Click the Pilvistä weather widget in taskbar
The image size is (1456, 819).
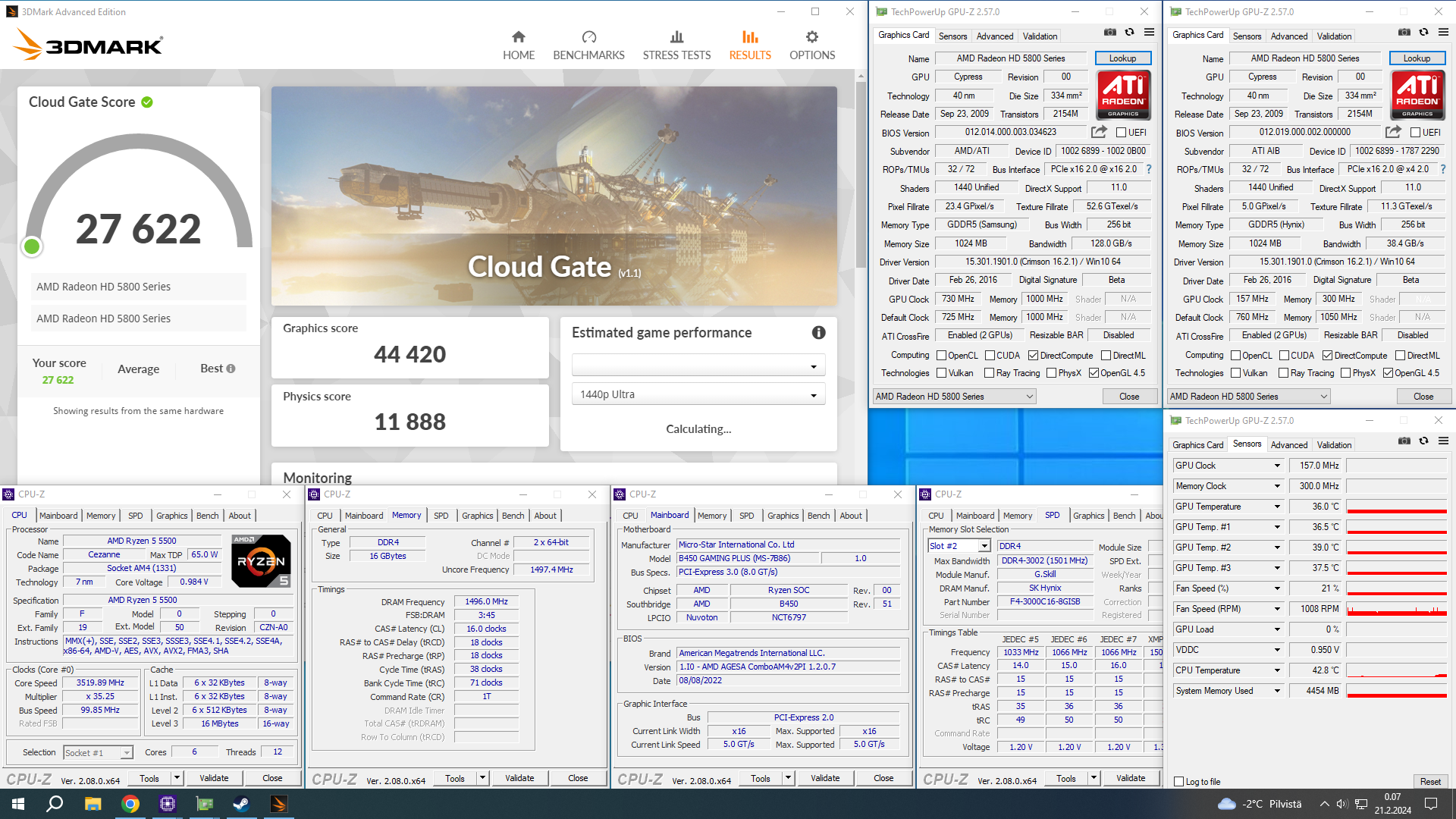[x=1259, y=804]
